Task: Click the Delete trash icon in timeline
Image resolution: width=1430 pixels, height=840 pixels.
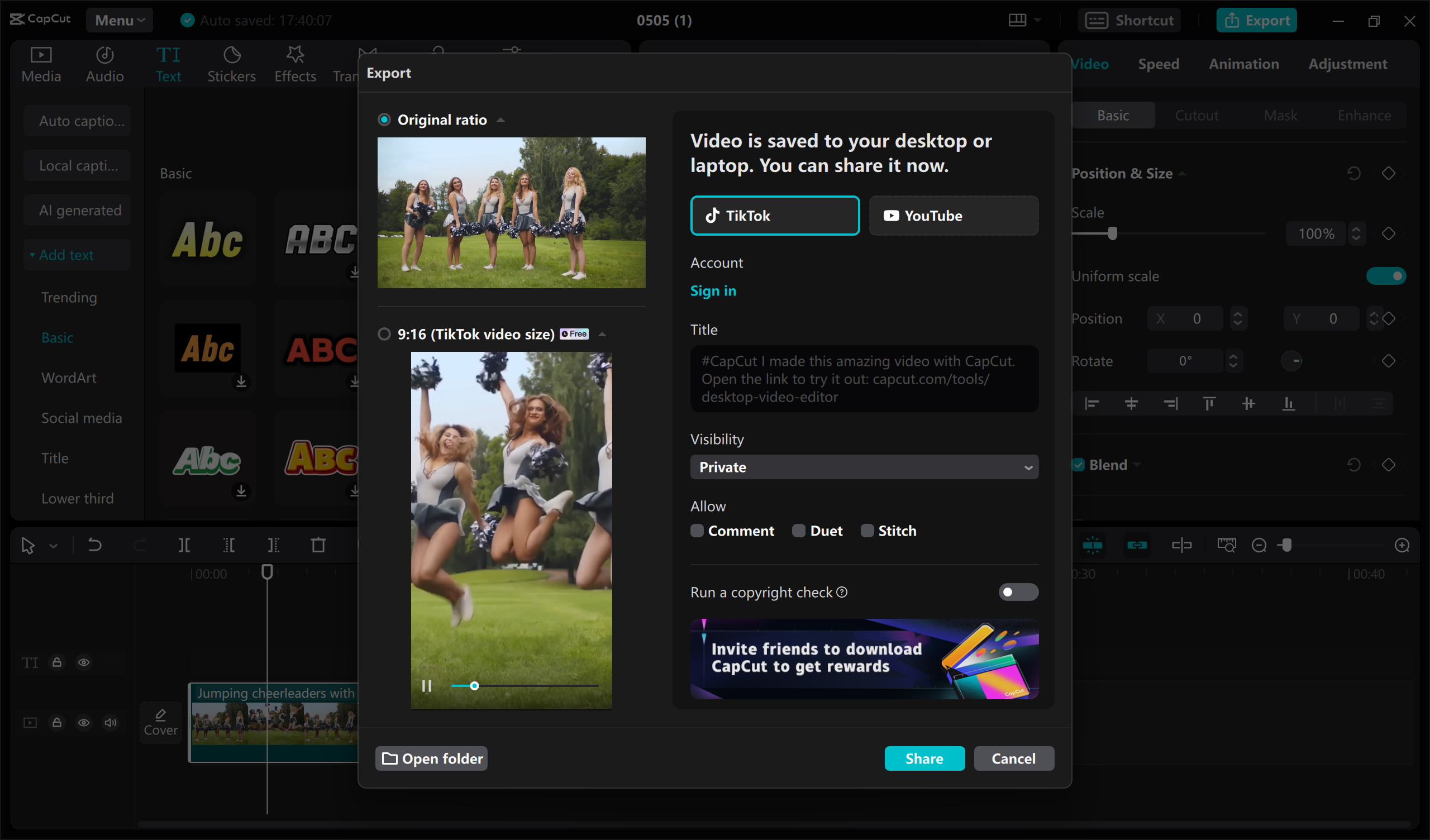Action: (x=318, y=546)
